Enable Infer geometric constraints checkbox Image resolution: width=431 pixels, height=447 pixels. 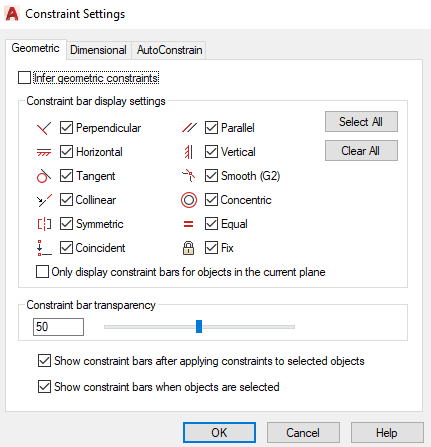pos(24,78)
